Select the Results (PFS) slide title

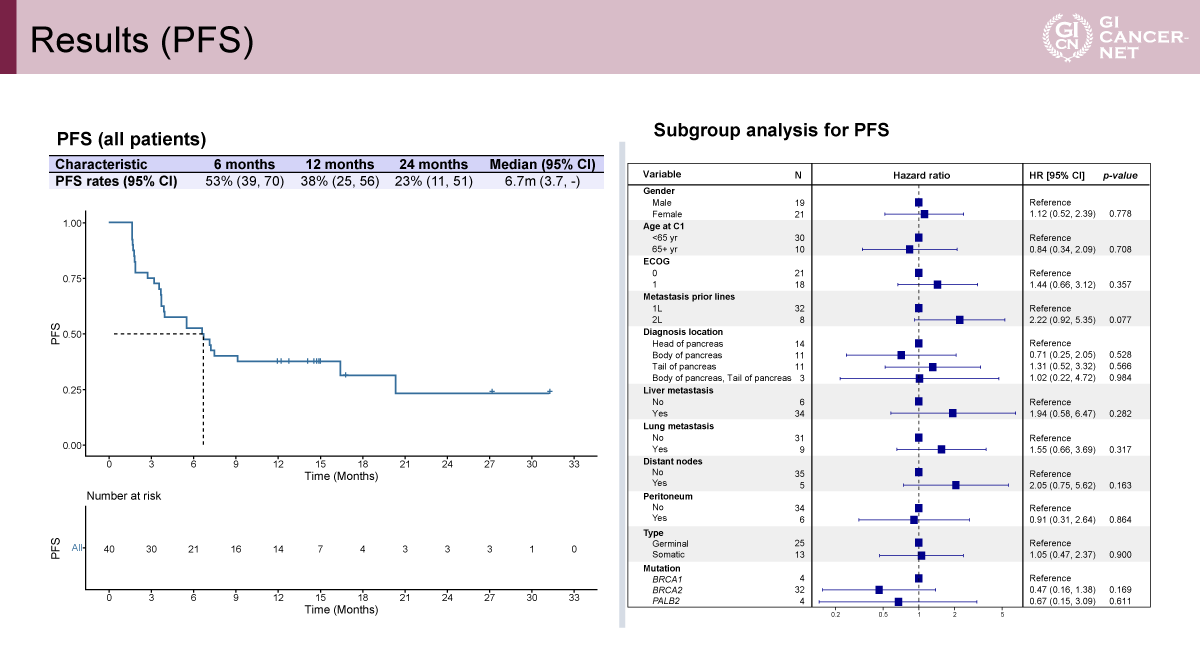click(141, 39)
